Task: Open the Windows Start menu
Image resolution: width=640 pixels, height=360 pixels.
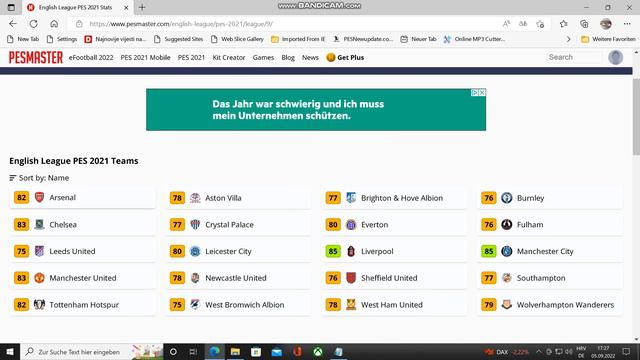Action: (10, 352)
